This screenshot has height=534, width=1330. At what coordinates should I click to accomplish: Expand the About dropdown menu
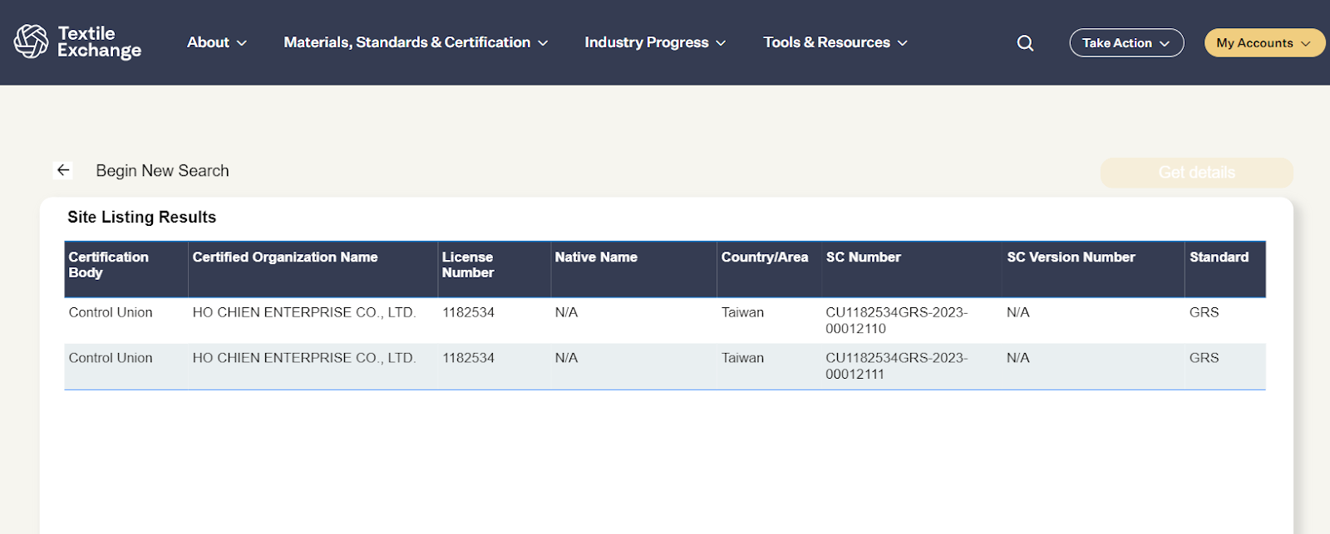(216, 42)
